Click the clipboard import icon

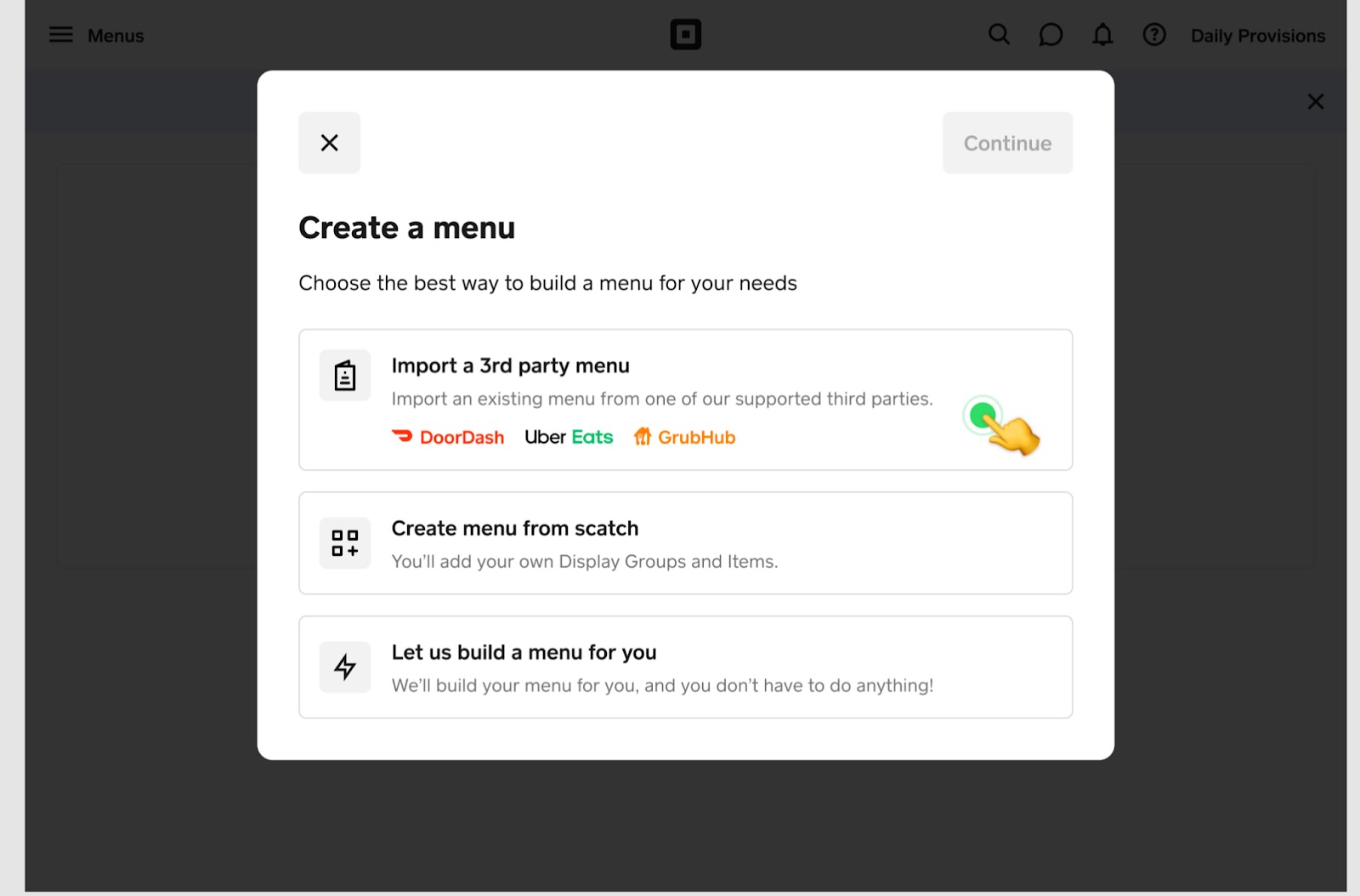(345, 375)
